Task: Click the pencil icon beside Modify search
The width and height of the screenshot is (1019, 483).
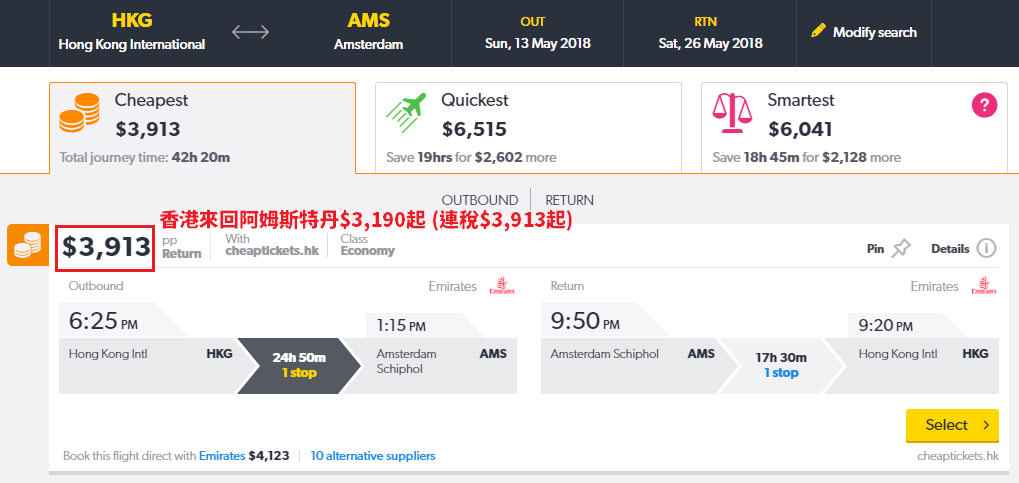Action: coord(818,31)
